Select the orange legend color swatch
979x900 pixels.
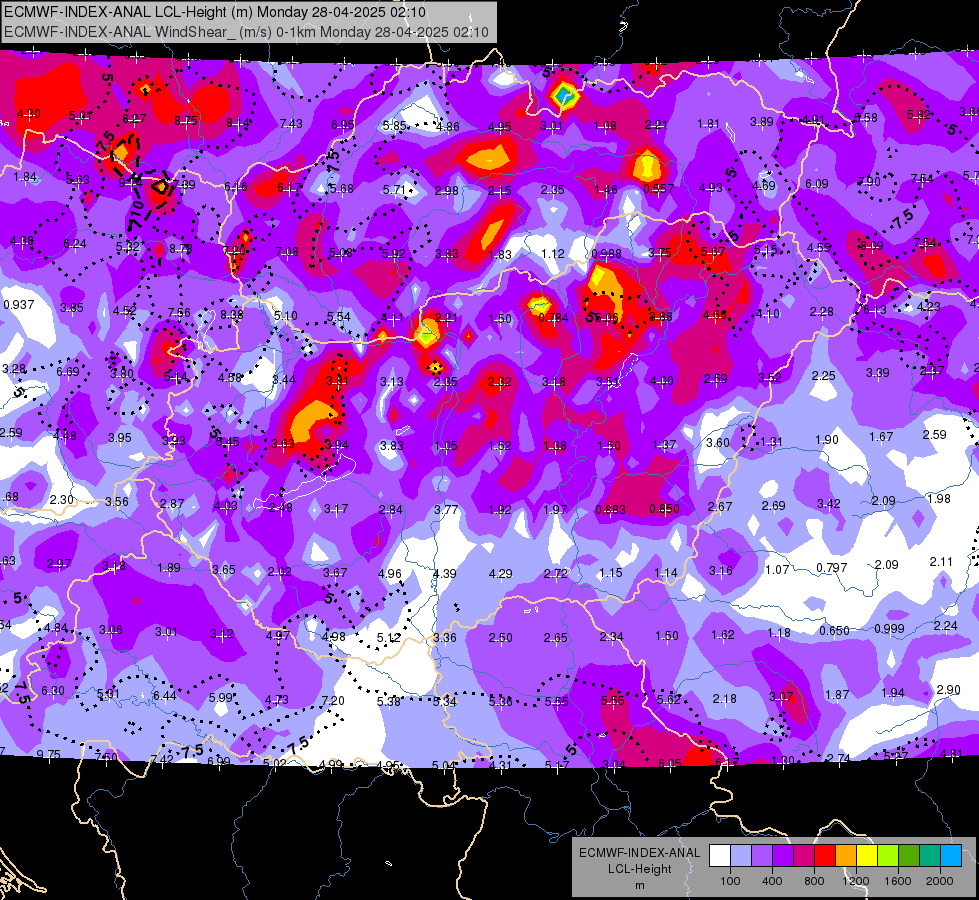coord(846,856)
